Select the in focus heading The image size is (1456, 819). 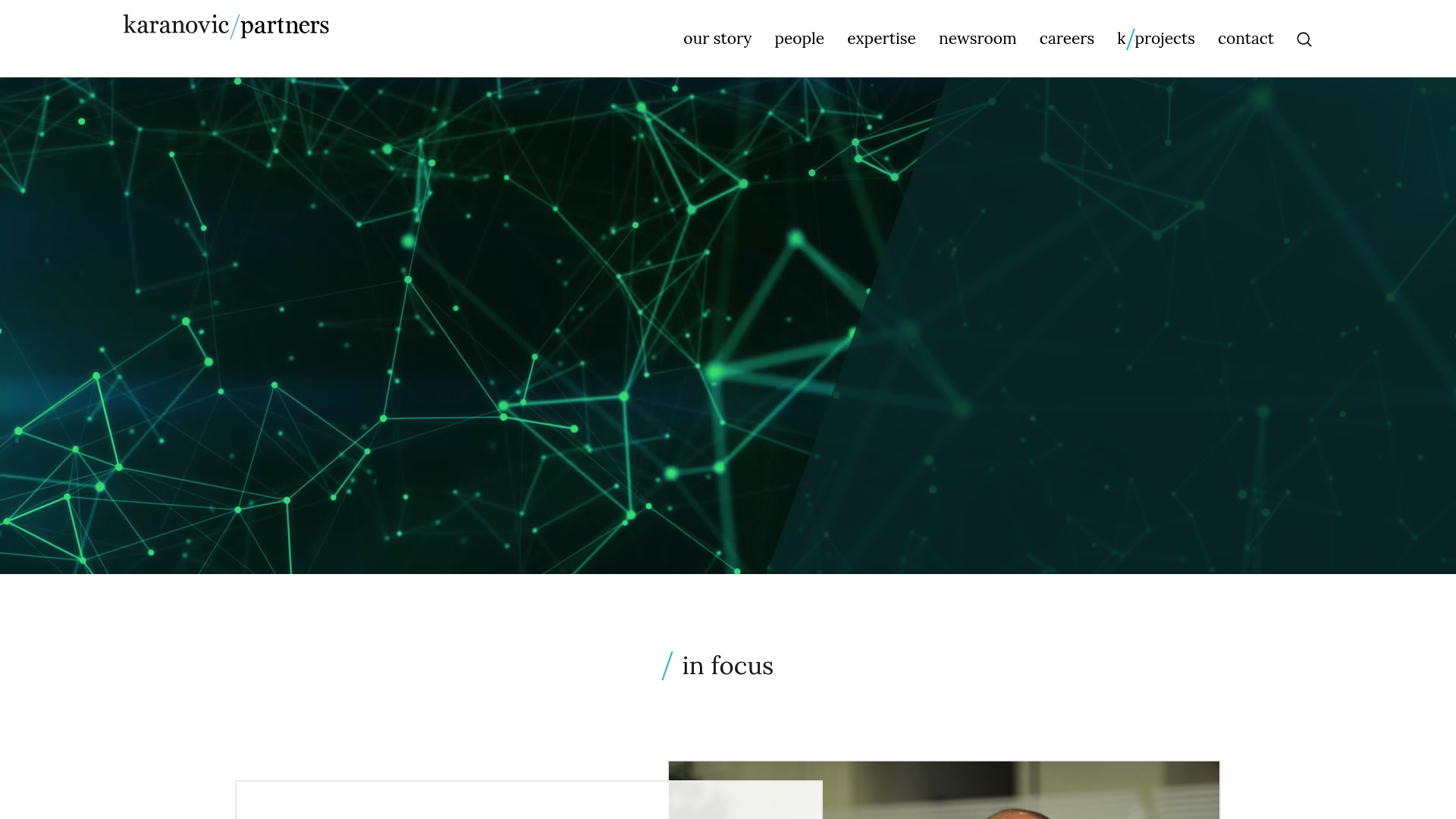(x=717, y=666)
